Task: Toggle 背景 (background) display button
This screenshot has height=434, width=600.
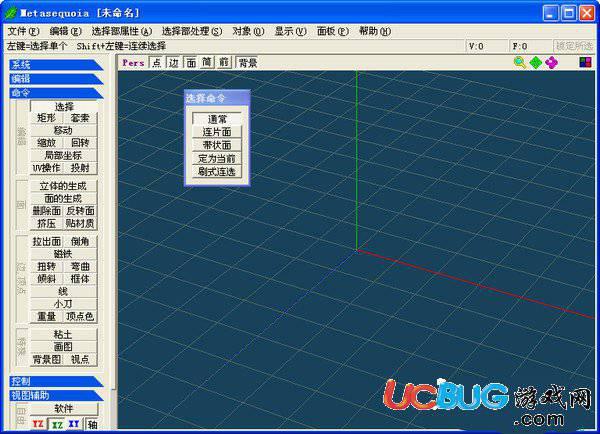Action: (247, 63)
